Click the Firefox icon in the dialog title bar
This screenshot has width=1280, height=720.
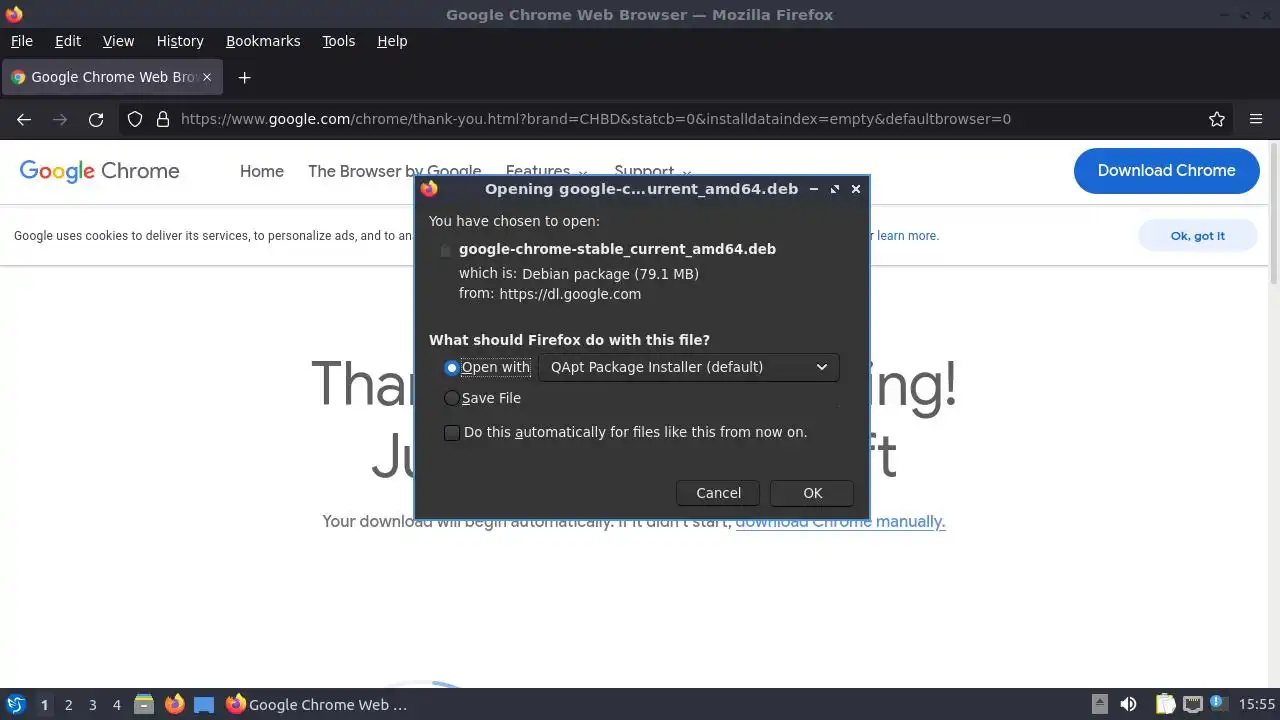tap(429, 188)
